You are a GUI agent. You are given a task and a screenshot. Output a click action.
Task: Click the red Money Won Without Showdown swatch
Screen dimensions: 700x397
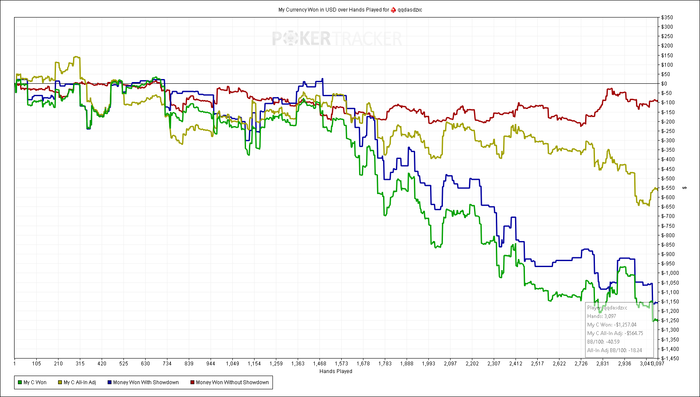point(193,382)
